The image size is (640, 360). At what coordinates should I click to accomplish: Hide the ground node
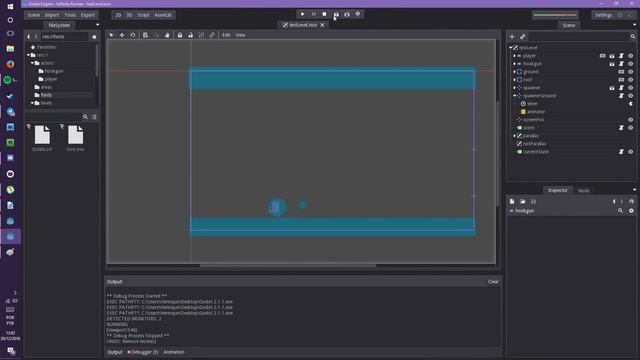(631, 72)
